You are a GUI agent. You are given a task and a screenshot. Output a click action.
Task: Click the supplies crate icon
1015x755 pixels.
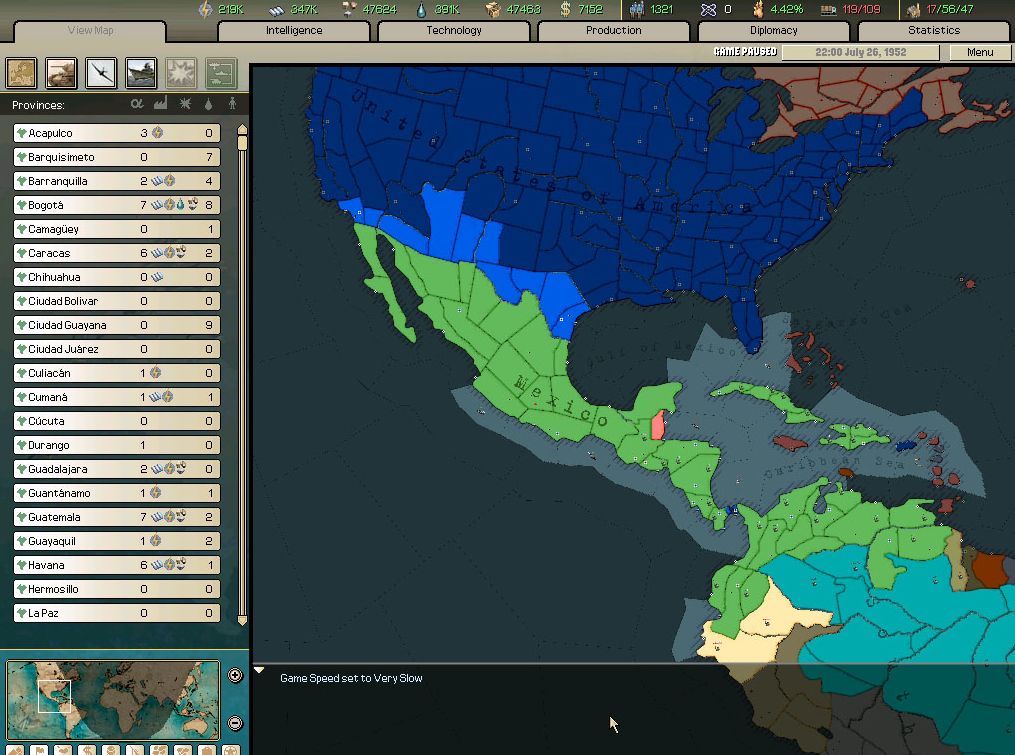pyautogui.click(x=493, y=9)
